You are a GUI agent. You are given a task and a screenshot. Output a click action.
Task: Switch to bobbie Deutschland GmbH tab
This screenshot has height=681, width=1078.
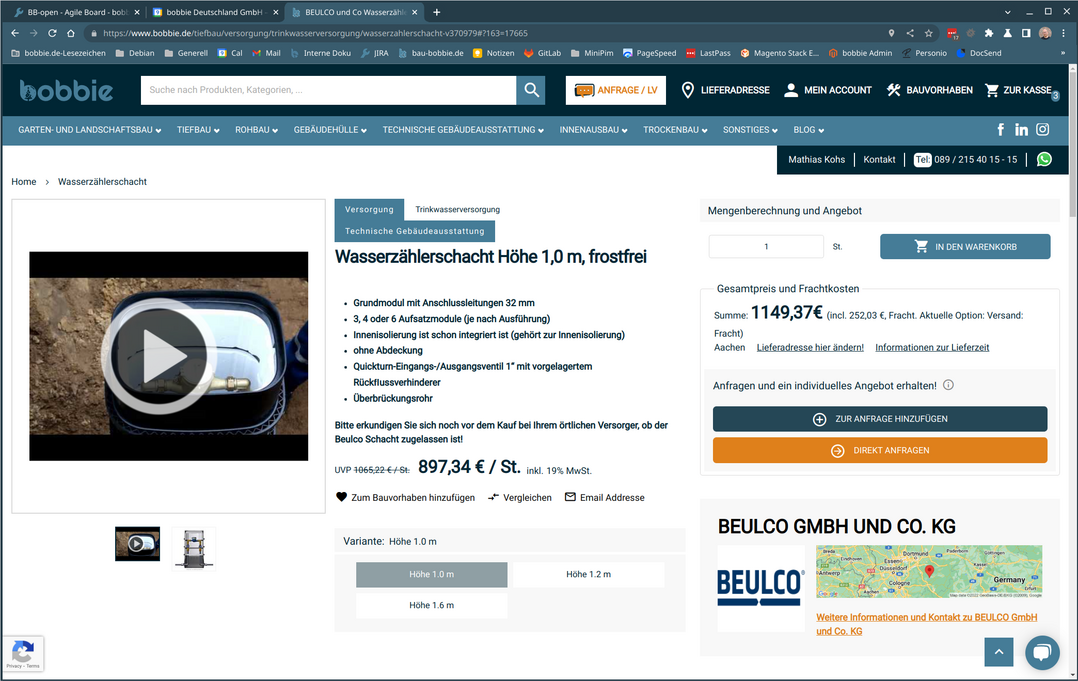[x=214, y=12]
